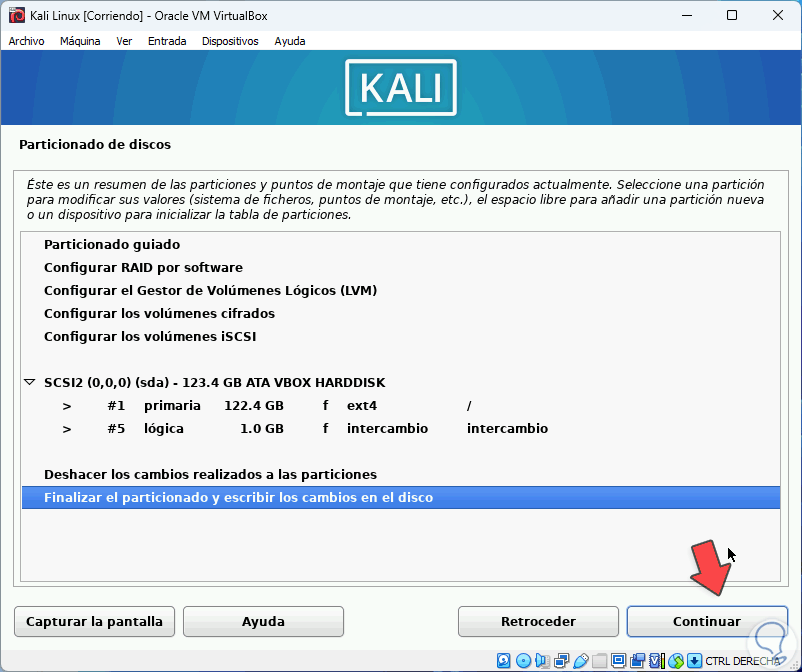802x672 pixels.
Task: Click the KALI logo banner
Action: pyautogui.click(x=401, y=87)
